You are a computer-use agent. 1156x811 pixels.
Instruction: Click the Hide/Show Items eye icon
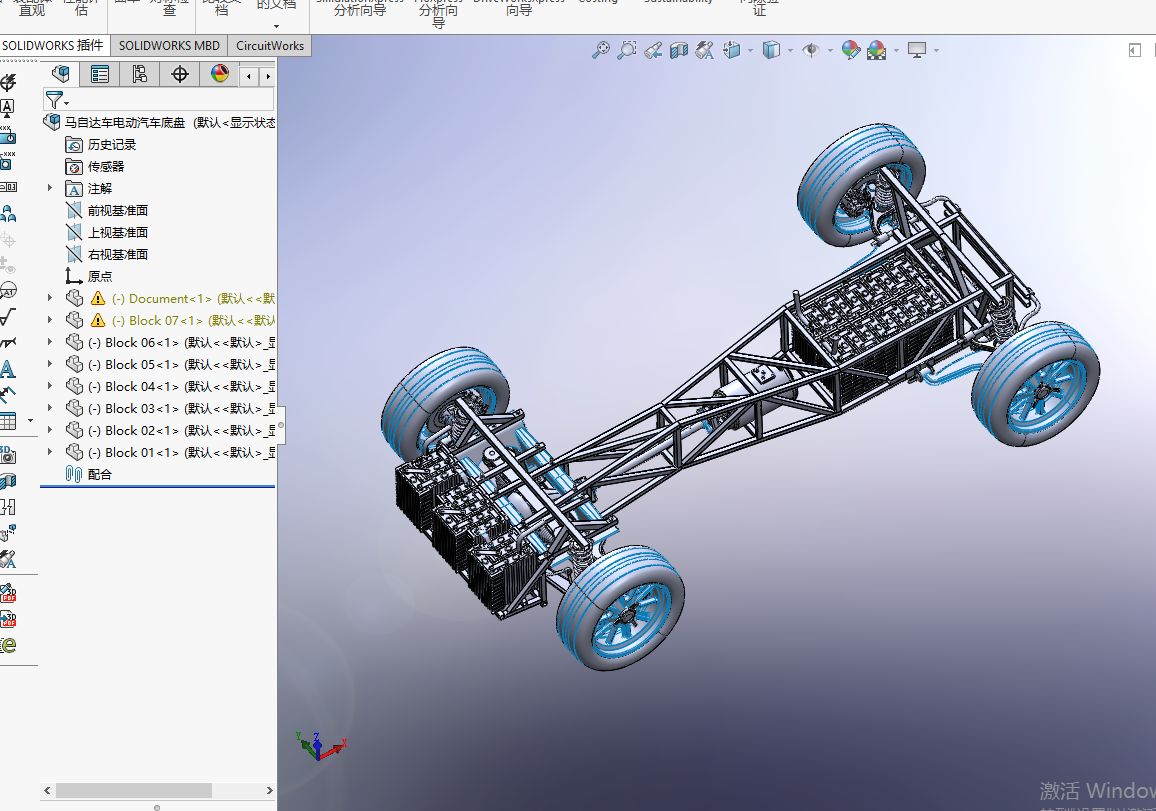click(811, 50)
